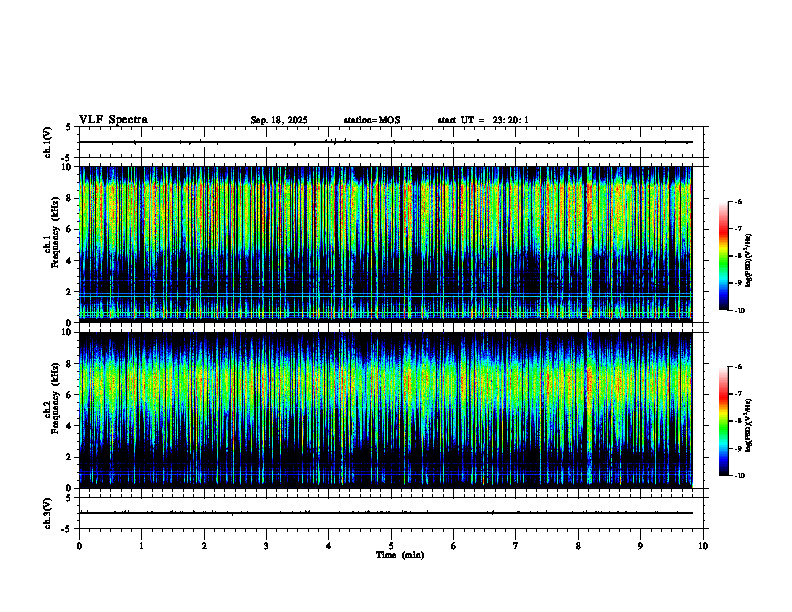Click time-axis tick label '8'

578,546
